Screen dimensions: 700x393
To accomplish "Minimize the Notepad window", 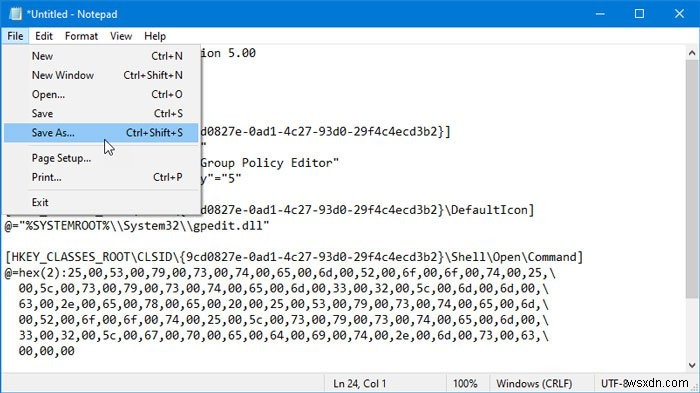I will point(600,14).
